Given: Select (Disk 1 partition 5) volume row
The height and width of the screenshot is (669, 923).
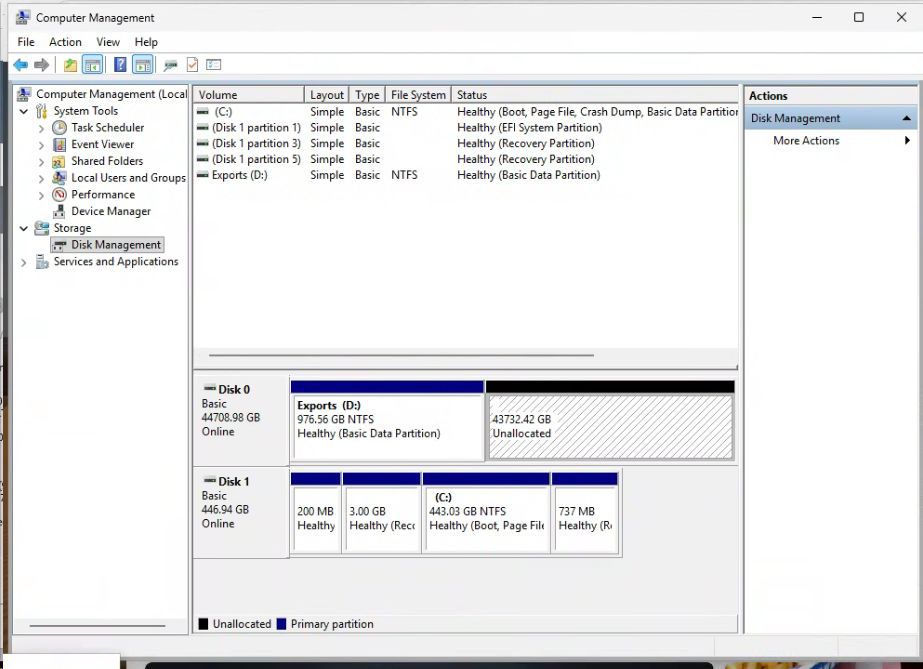Looking at the screenshot, I should click(466, 159).
